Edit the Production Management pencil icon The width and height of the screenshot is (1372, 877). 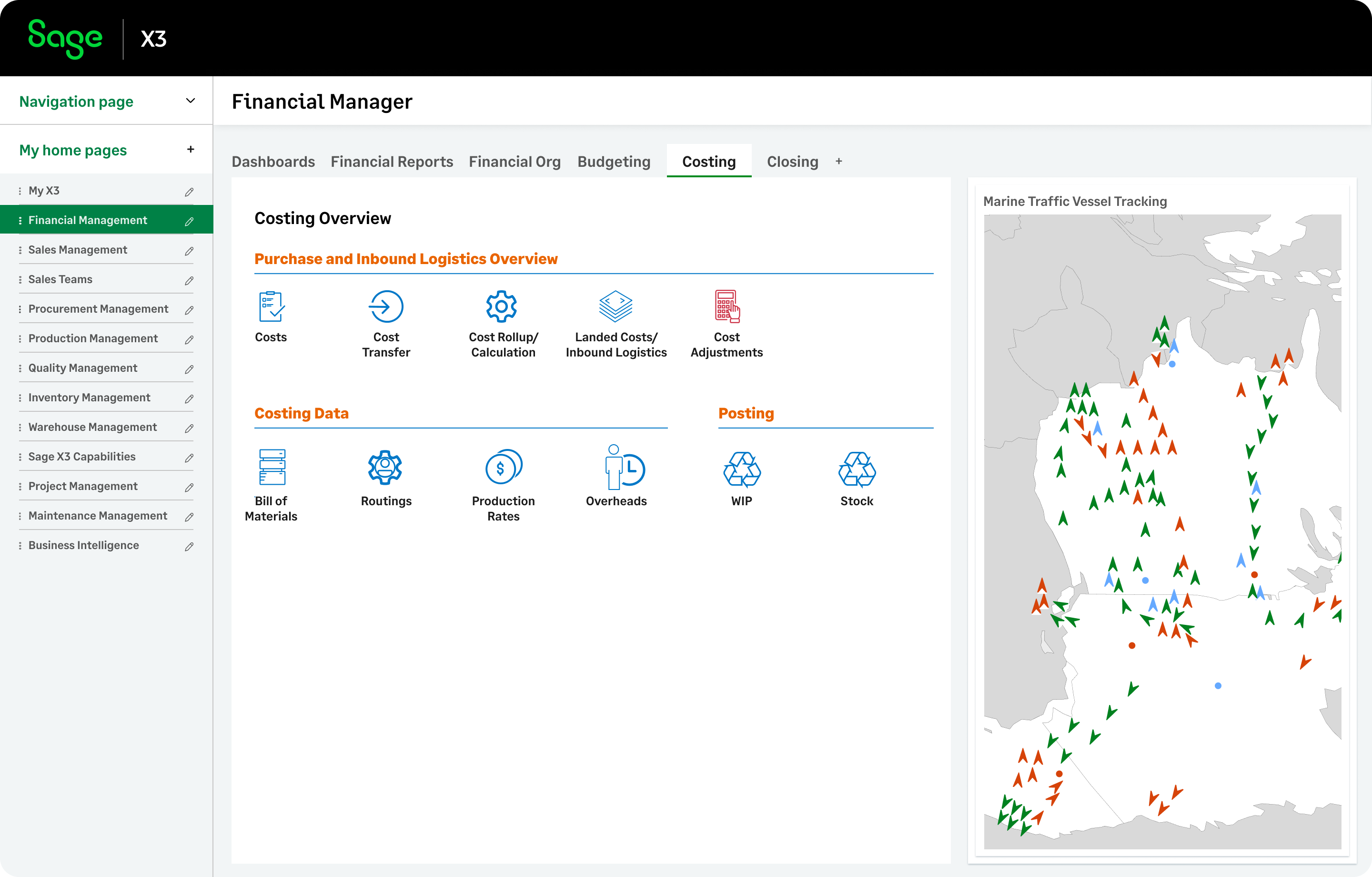point(189,339)
